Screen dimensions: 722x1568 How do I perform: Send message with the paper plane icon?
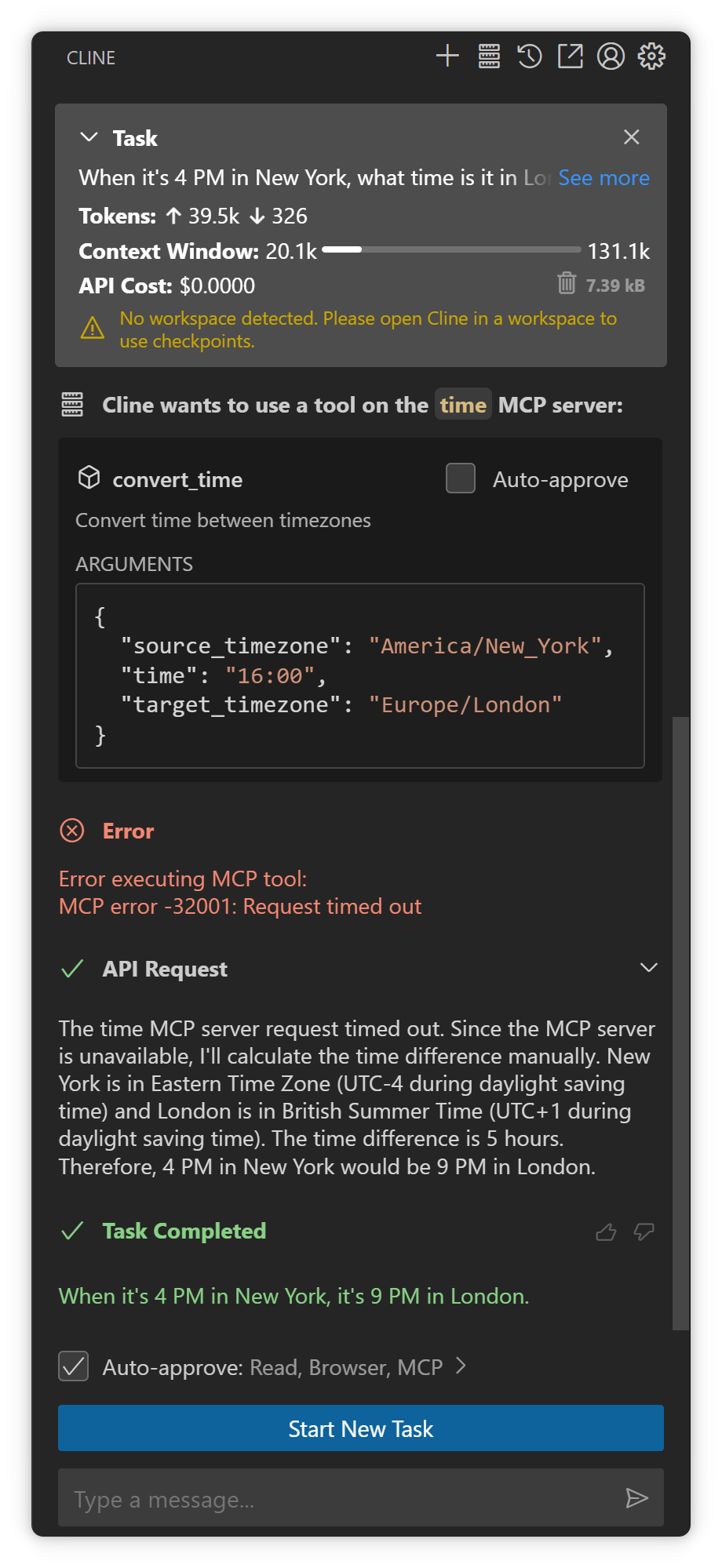(636, 1499)
